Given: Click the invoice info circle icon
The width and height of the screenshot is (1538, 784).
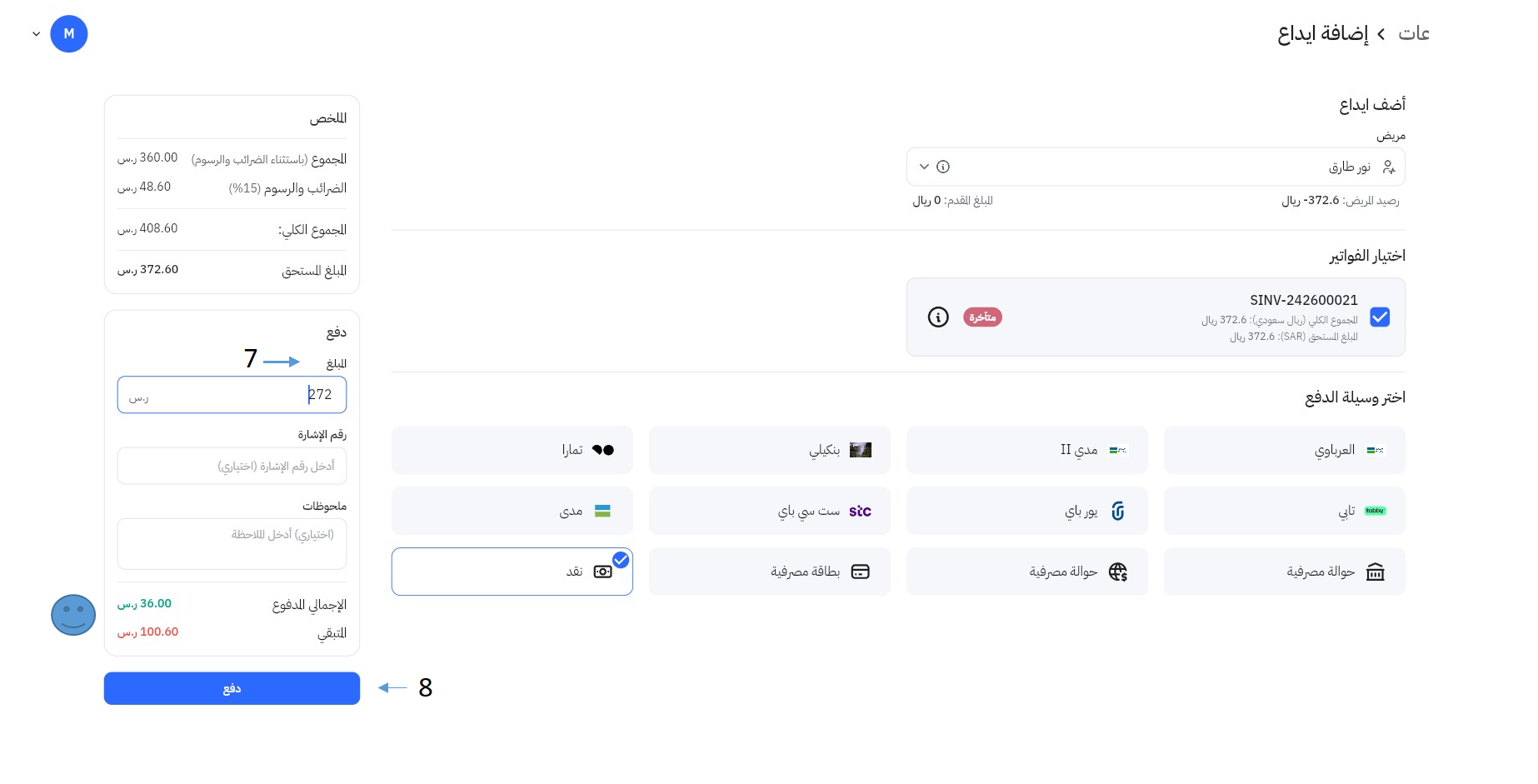Looking at the screenshot, I should click(938, 317).
